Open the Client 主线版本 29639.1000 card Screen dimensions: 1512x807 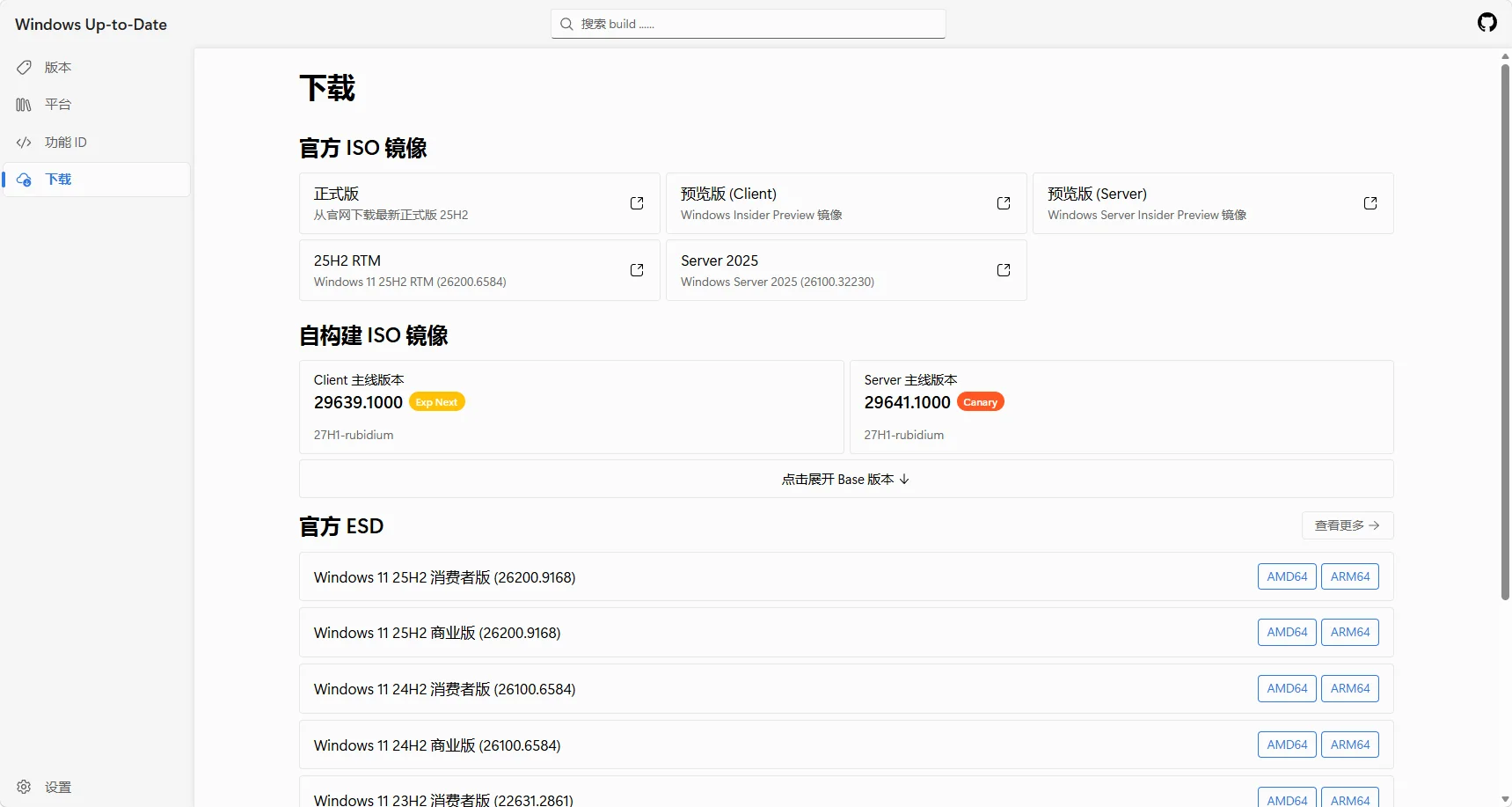(x=572, y=407)
